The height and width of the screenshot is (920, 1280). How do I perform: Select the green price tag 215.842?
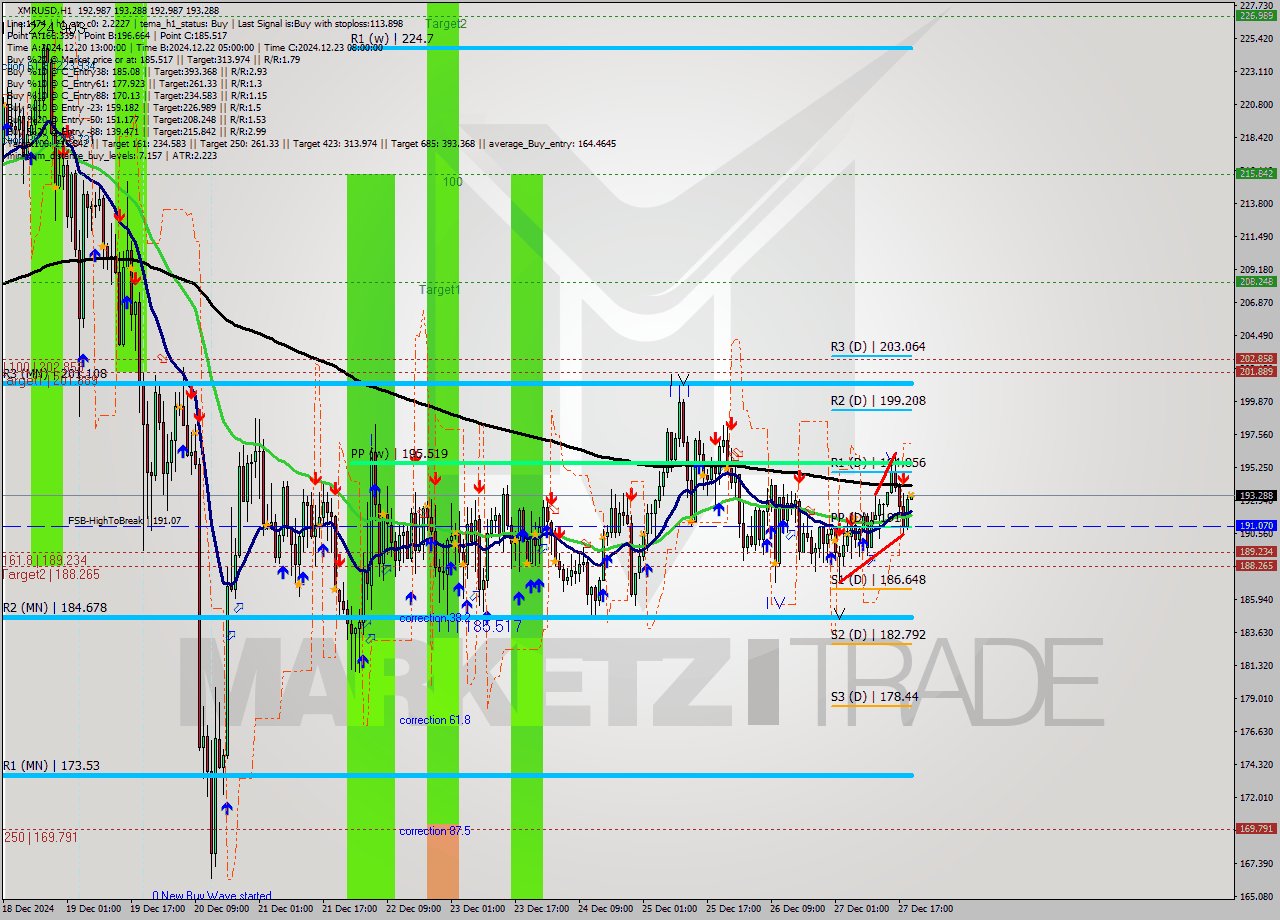(1256, 173)
